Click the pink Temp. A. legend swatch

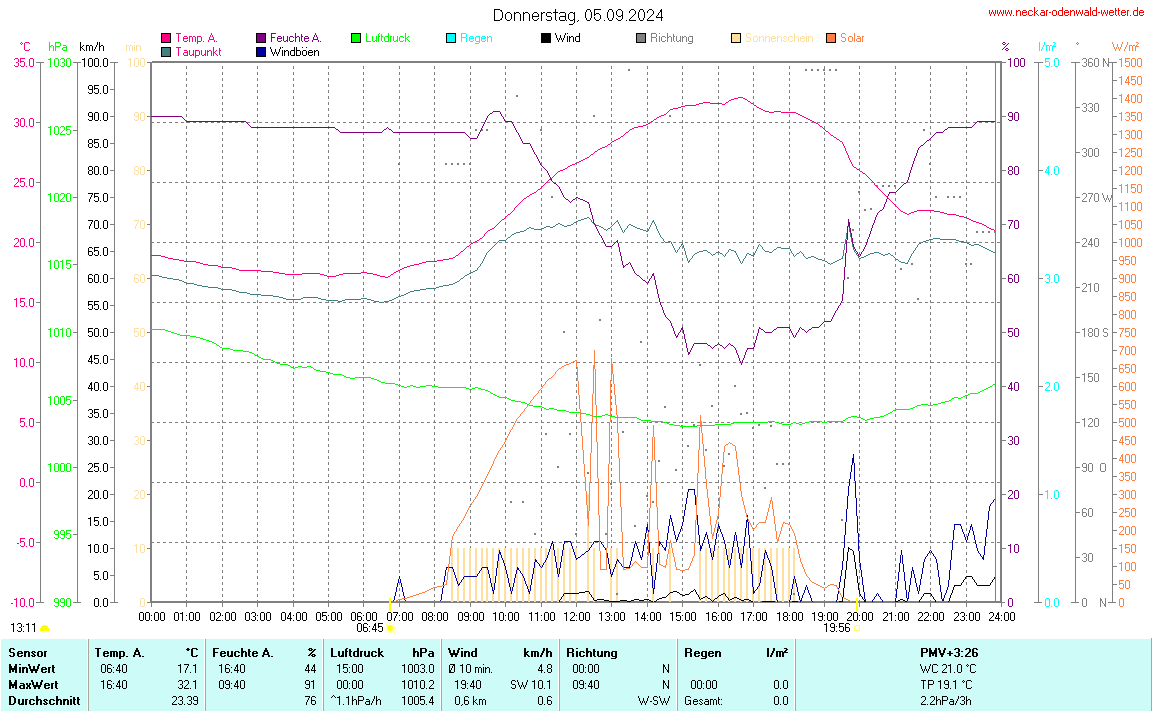pos(166,38)
